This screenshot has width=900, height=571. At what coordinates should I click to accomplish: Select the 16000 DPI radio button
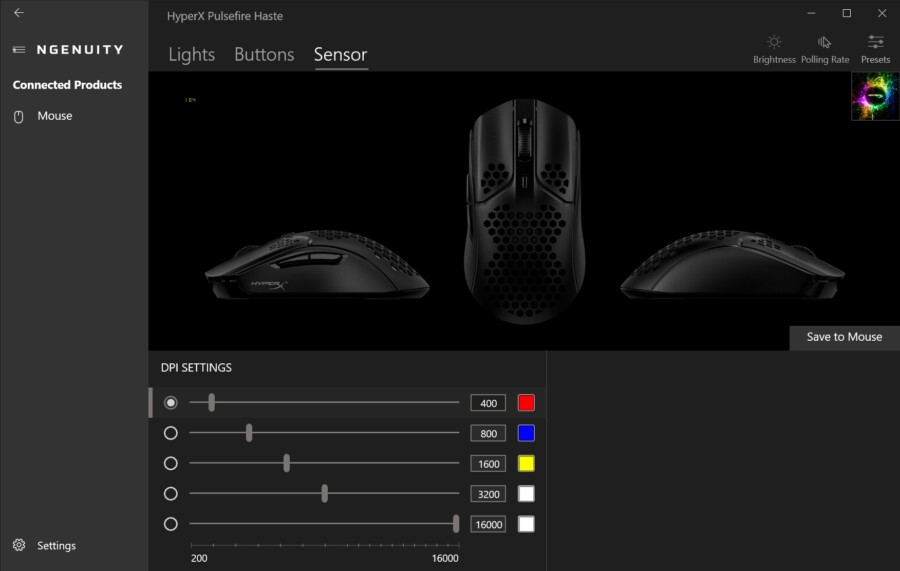pos(170,524)
